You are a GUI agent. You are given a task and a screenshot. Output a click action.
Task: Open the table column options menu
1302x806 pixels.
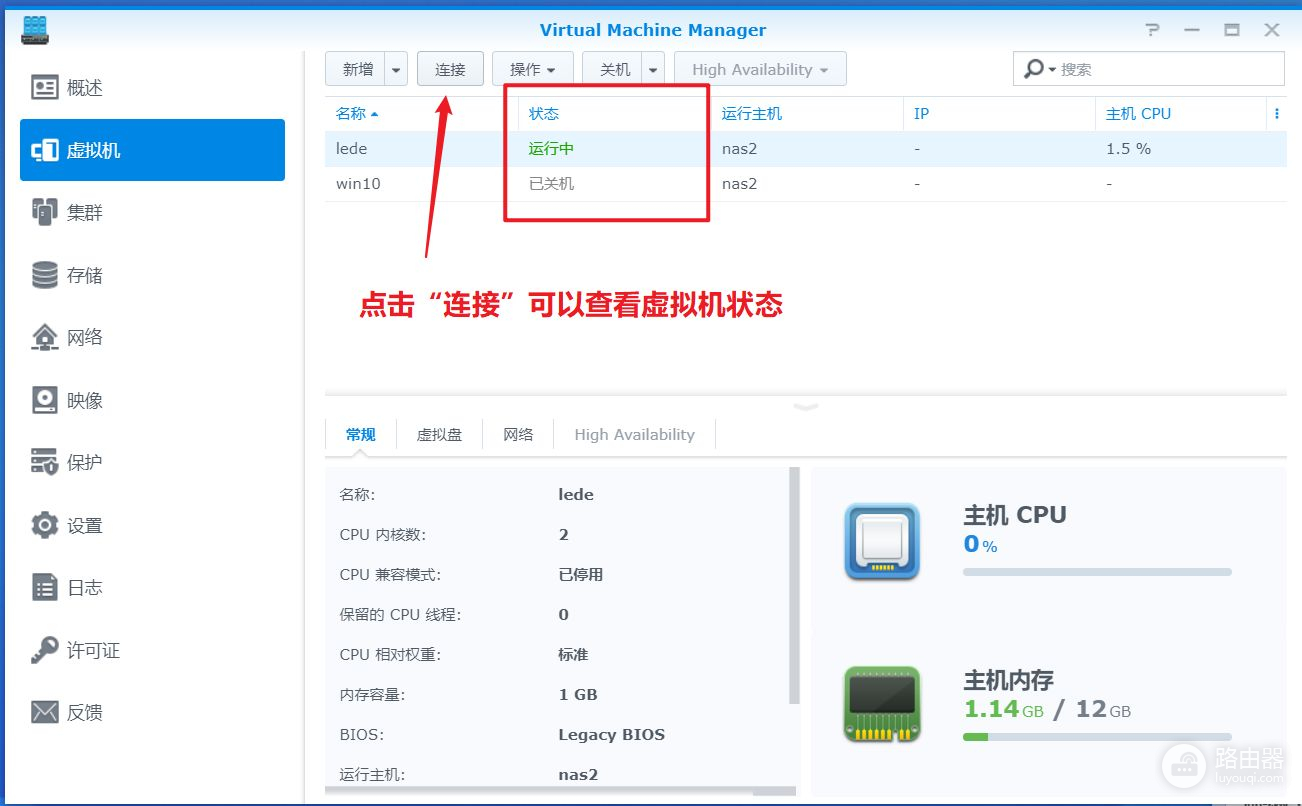(1276, 114)
